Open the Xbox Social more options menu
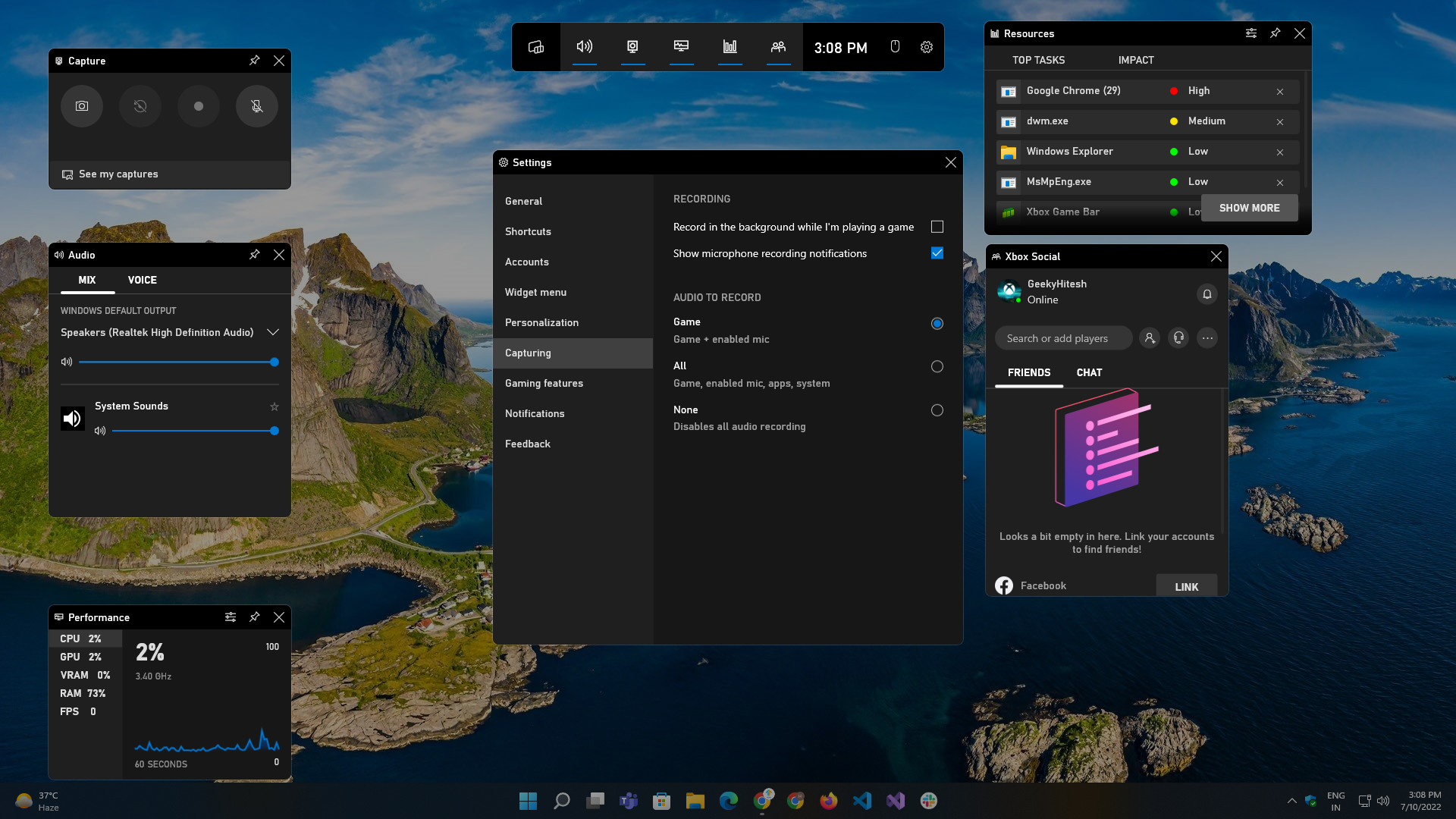The height and width of the screenshot is (819, 1456). click(1207, 338)
